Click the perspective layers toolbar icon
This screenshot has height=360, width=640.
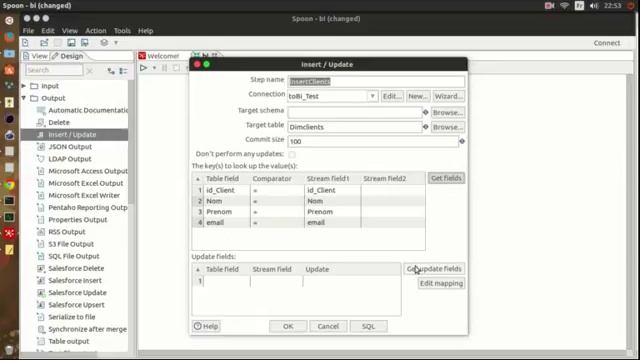point(104,42)
